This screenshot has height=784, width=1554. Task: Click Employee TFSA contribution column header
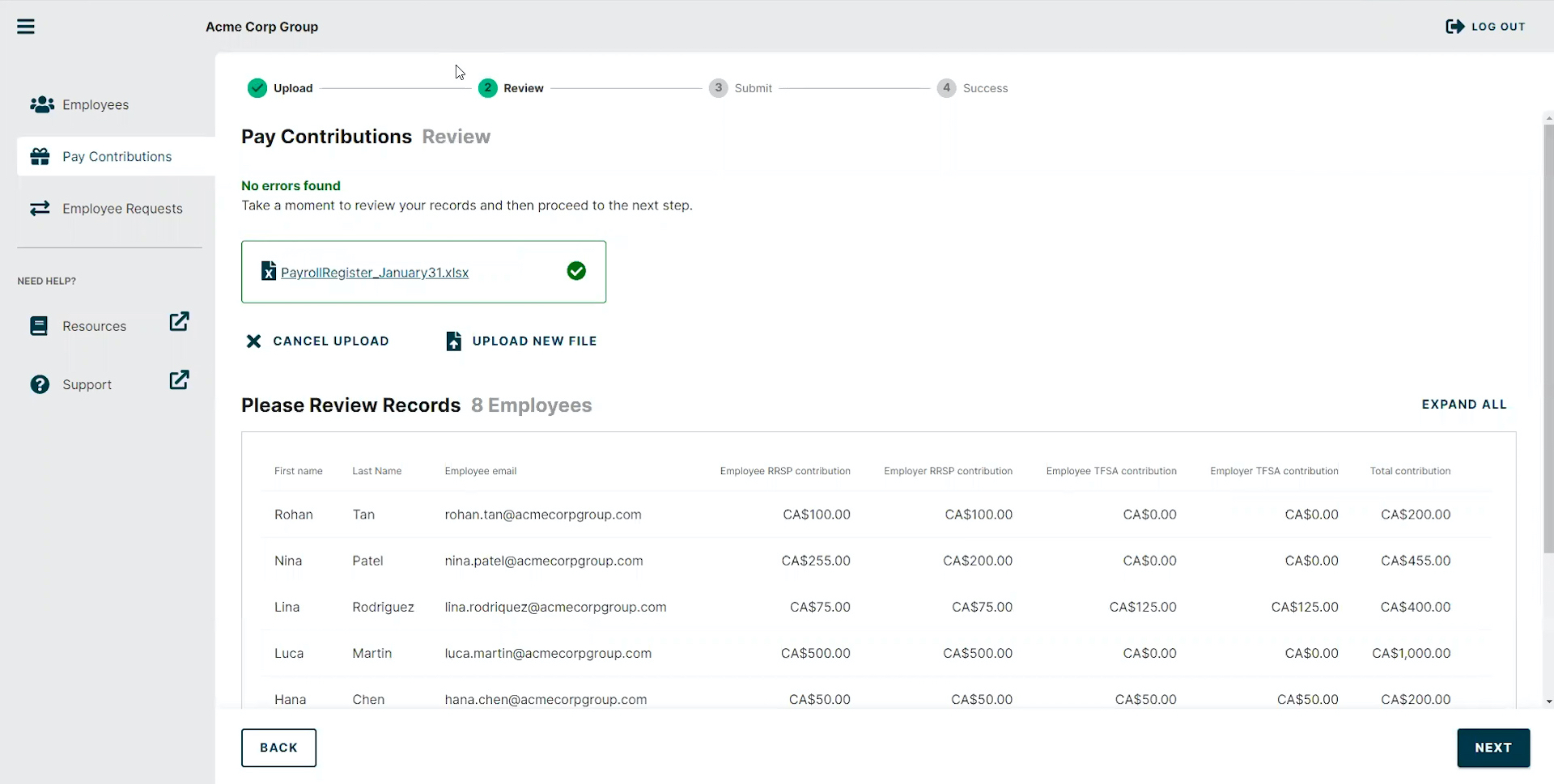tap(1111, 471)
